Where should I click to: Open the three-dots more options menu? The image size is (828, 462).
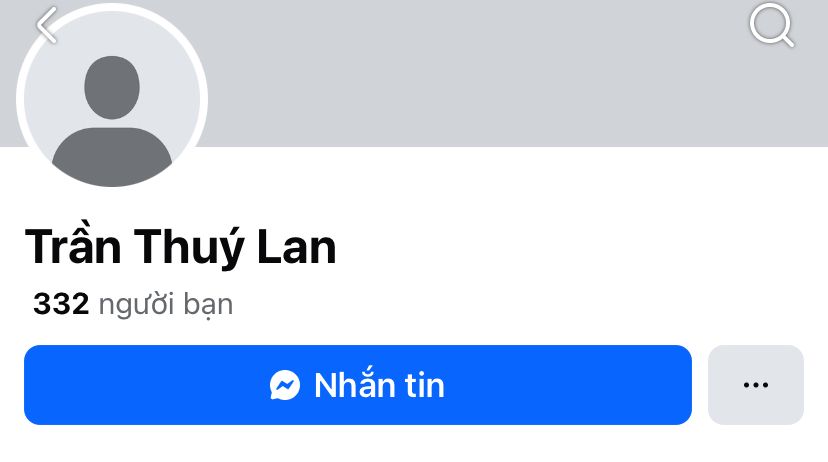coord(756,385)
